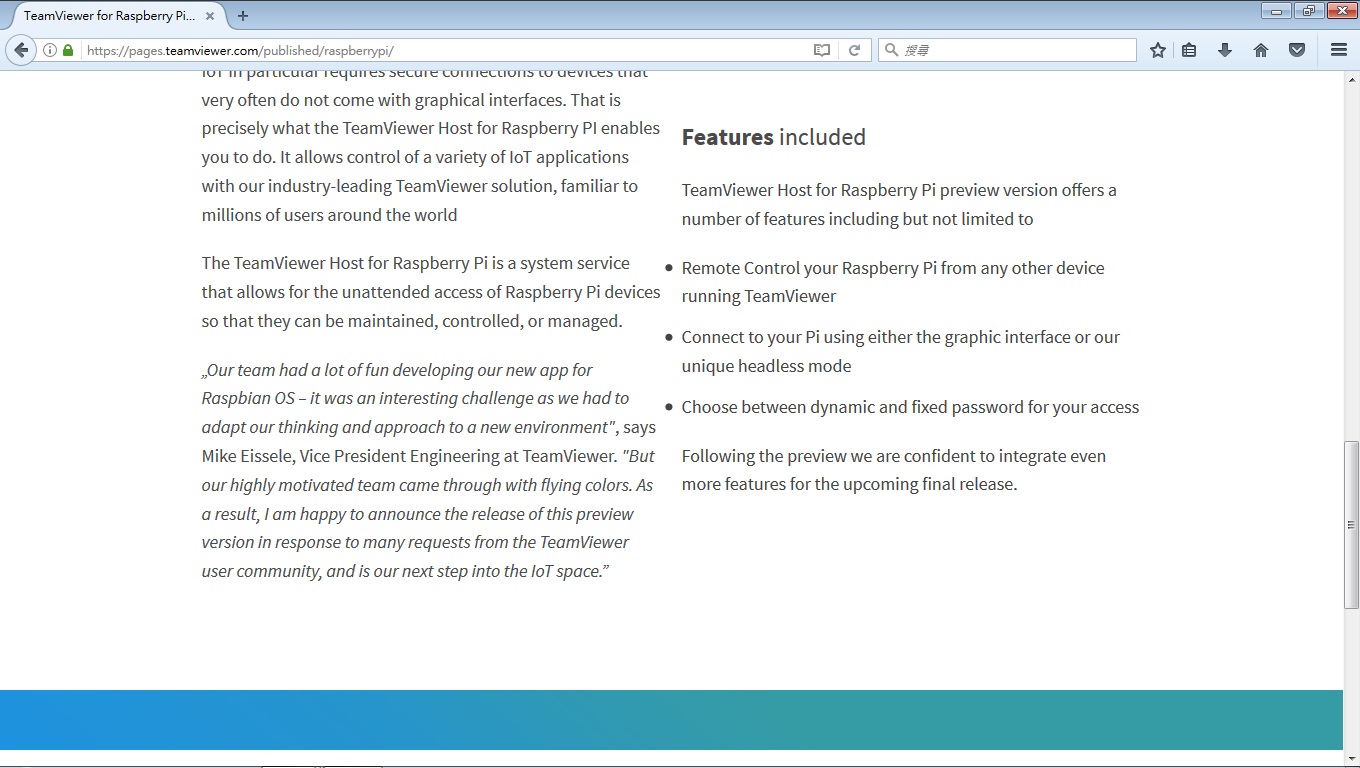1360x768 pixels.
Task: Open site information icon in address bar
Action: tap(49, 50)
